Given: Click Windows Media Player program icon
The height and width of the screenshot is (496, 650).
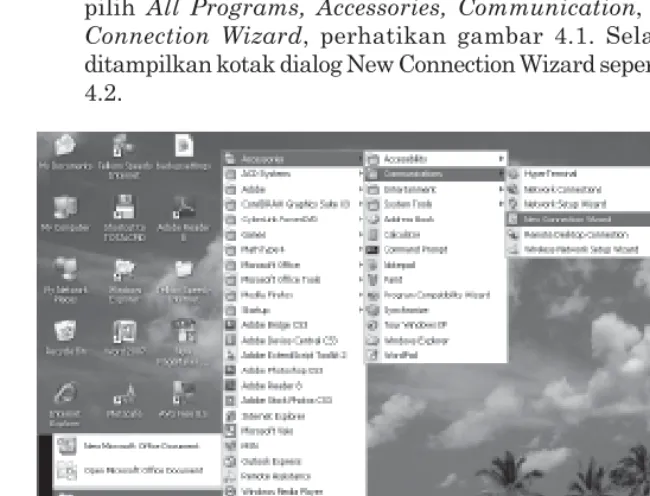Looking at the screenshot, I should pos(230,491).
